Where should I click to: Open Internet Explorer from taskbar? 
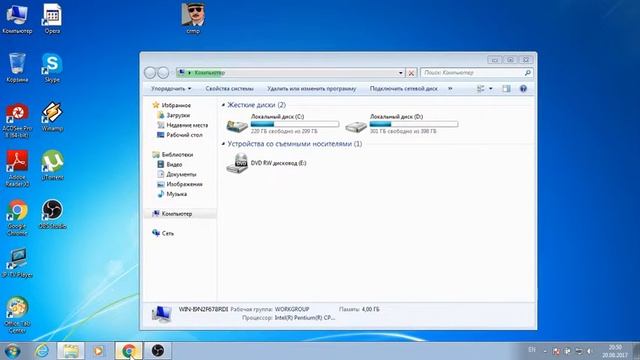pos(42,351)
